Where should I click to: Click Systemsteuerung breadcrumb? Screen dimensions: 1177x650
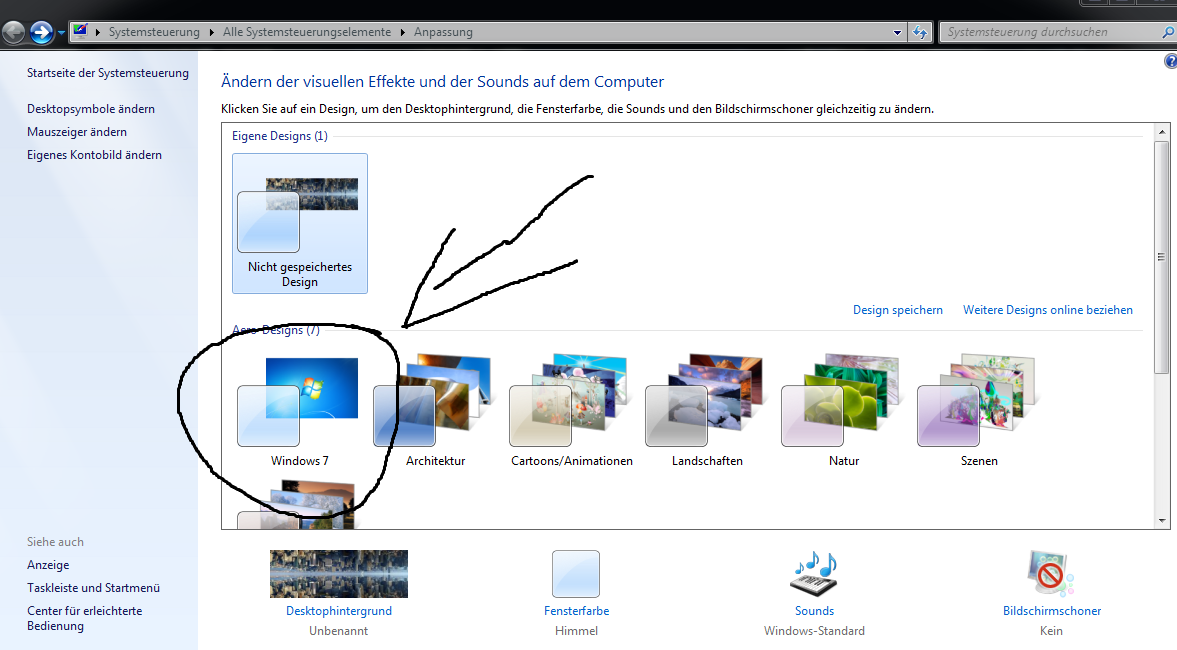(x=154, y=32)
